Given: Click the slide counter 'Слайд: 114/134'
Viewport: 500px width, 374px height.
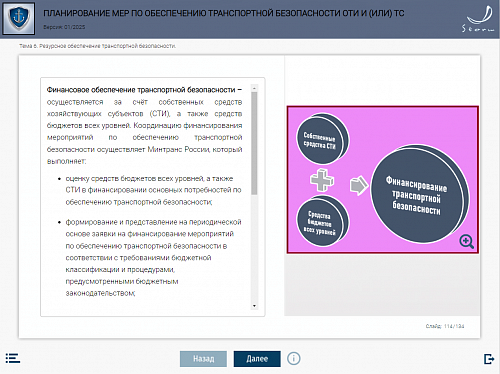Looking at the screenshot, I should (x=445, y=326).
